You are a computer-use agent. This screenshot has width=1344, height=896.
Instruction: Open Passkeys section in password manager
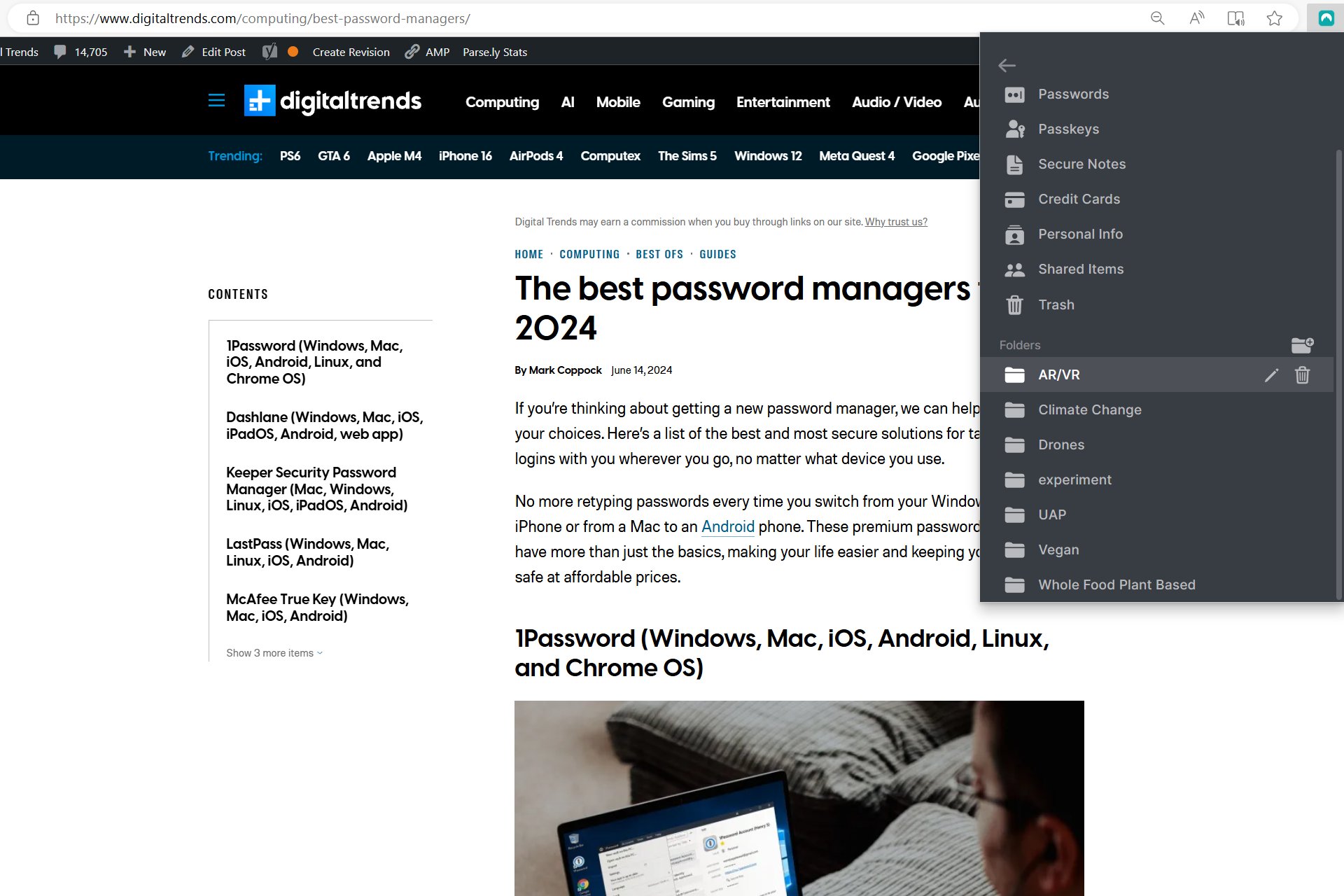1068,128
